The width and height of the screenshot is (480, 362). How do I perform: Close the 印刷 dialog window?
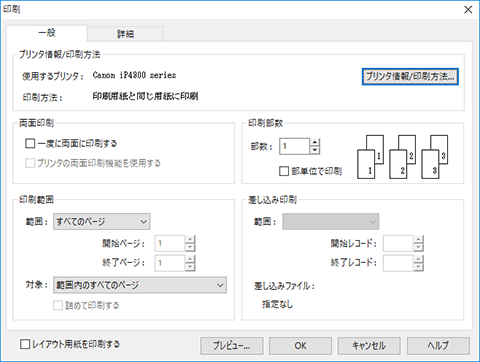(468, 10)
